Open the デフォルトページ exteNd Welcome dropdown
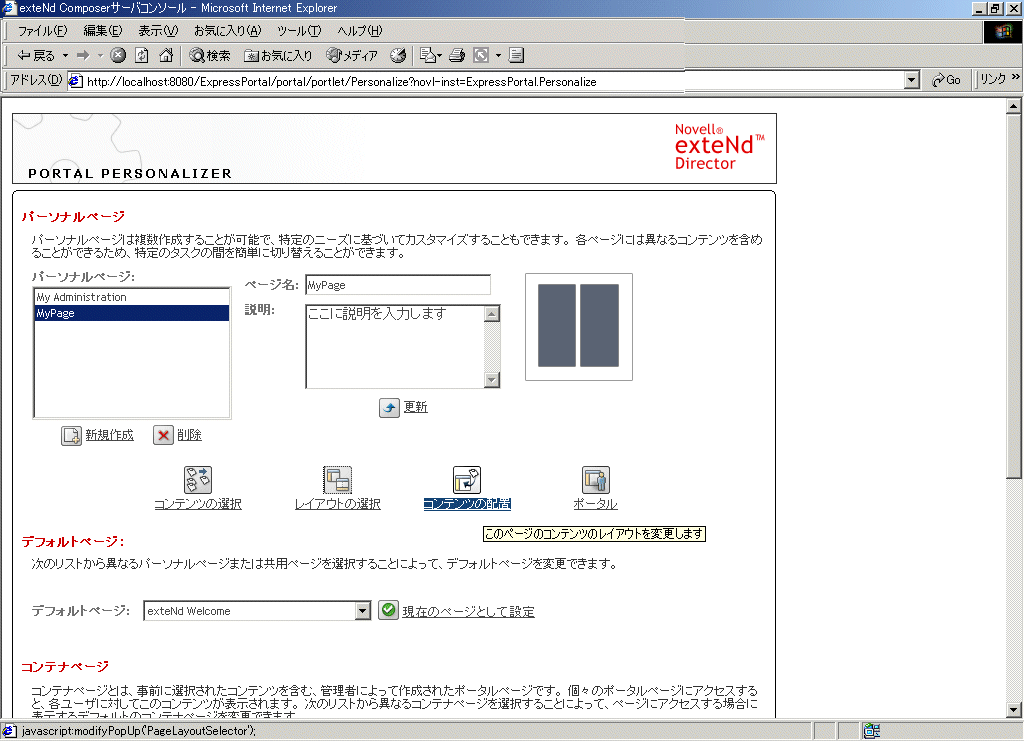The height and width of the screenshot is (741, 1024). pos(257,611)
